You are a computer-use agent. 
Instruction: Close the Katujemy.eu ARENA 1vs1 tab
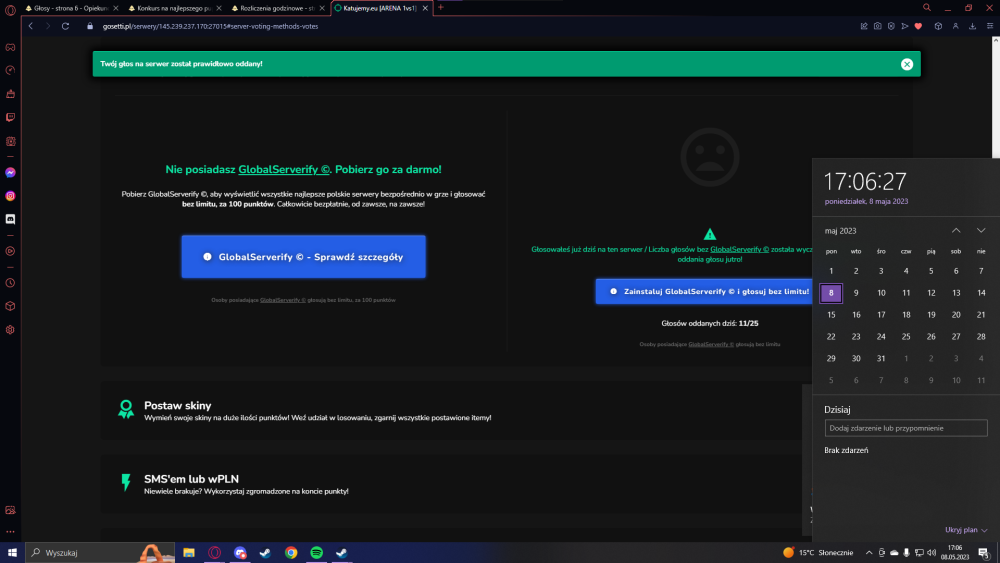coord(425,8)
